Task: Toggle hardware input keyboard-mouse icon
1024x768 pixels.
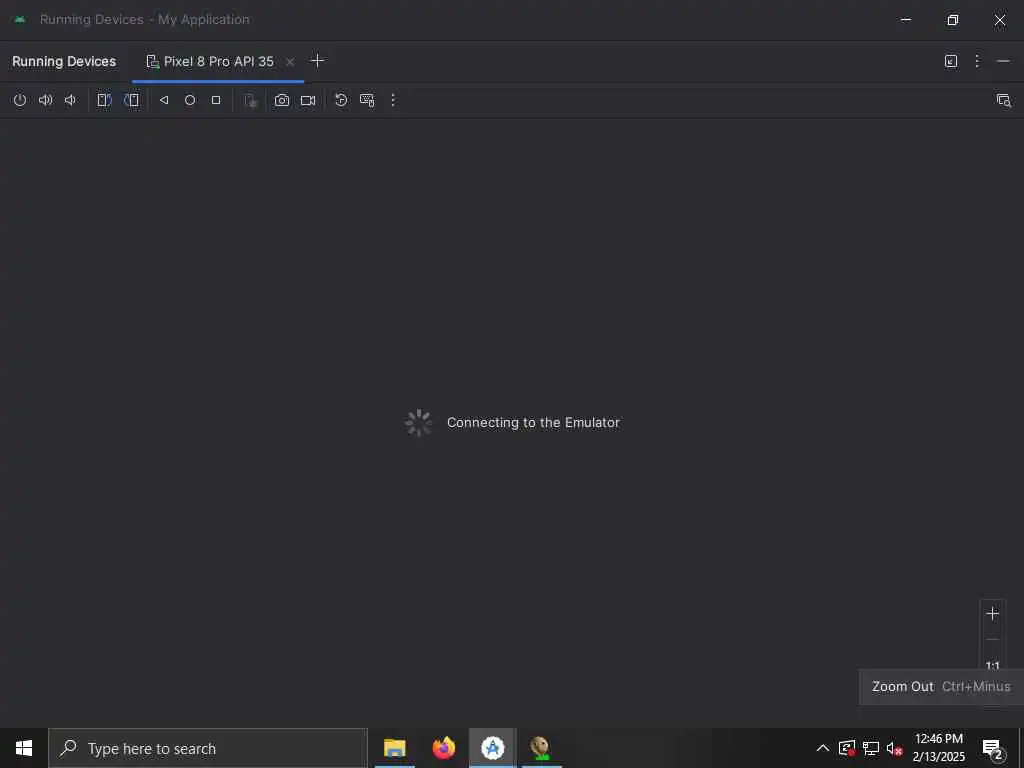Action: pyautogui.click(x=367, y=100)
